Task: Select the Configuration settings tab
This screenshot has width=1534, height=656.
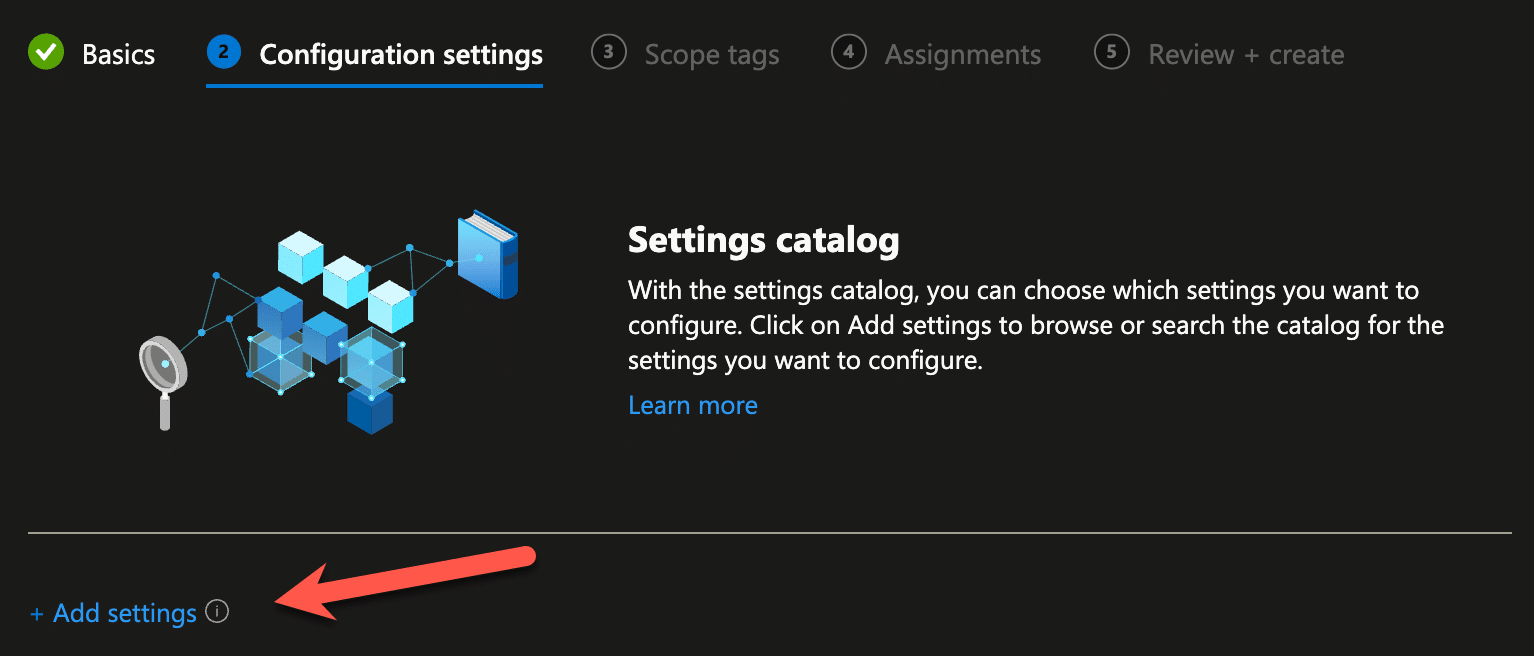Action: click(400, 53)
